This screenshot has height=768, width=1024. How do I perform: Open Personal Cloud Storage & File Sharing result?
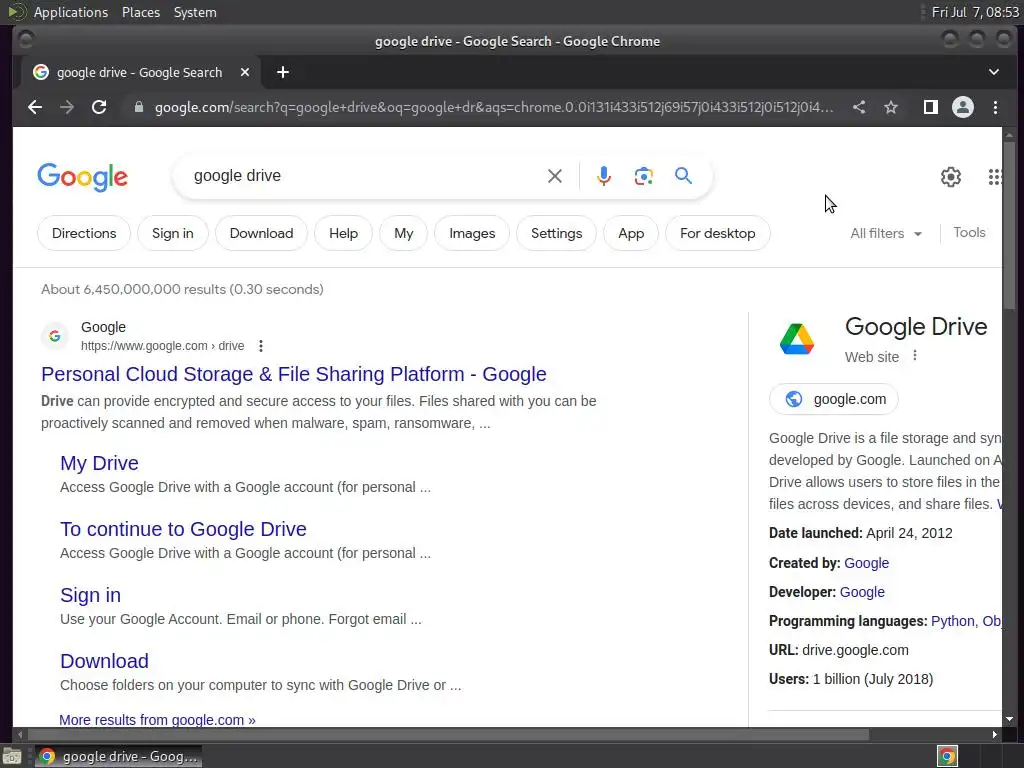(294, 374)
